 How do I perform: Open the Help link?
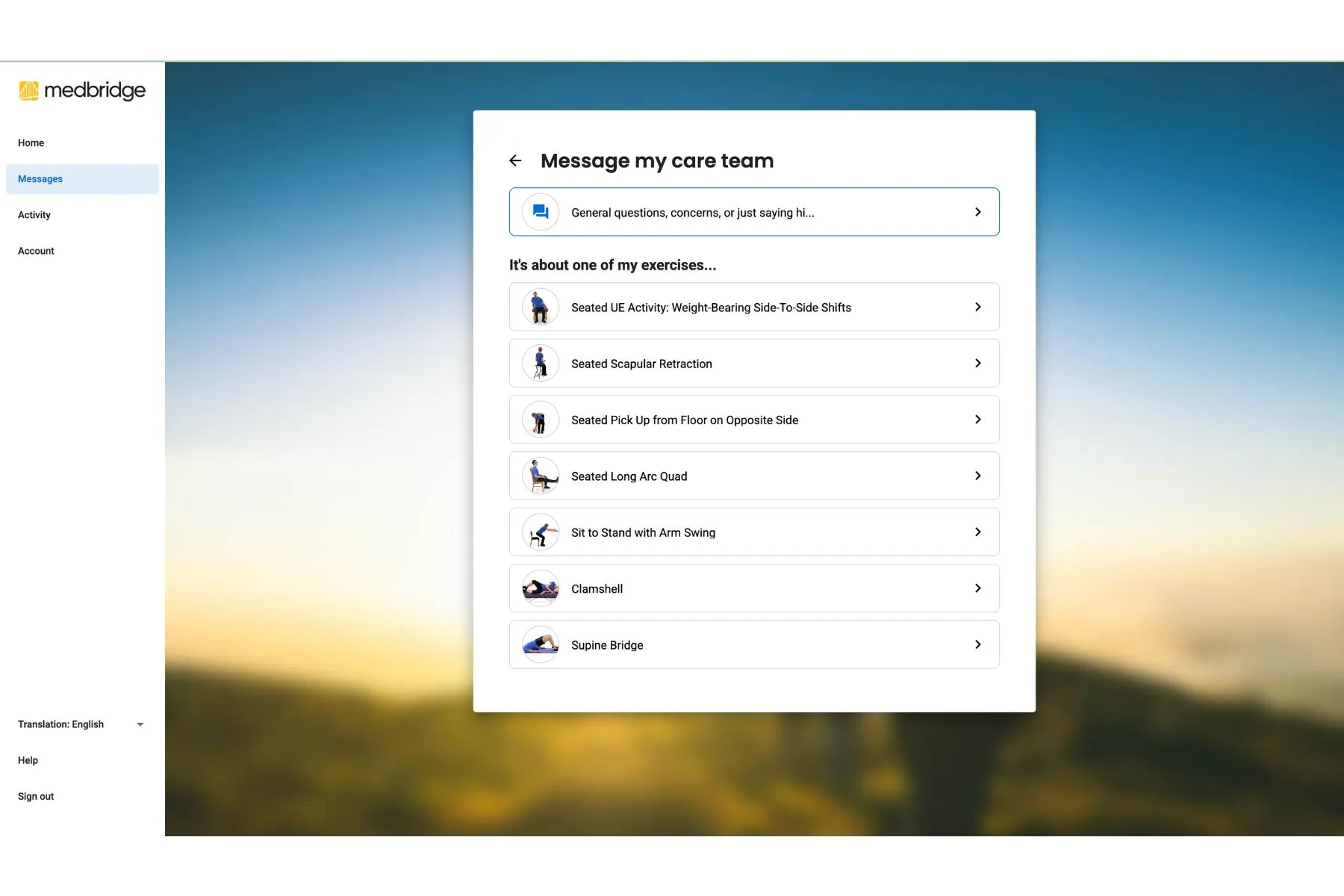[28, 760]
